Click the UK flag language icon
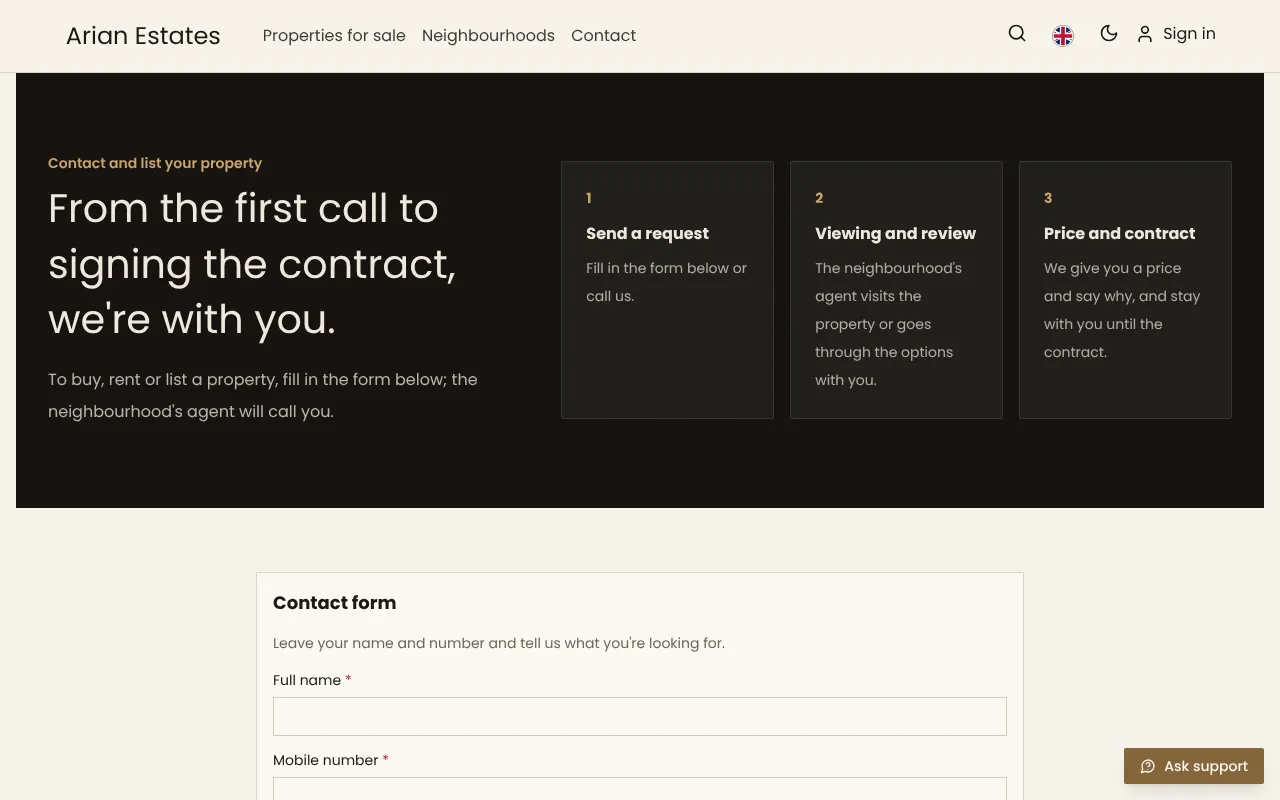 coord(1063,36)
